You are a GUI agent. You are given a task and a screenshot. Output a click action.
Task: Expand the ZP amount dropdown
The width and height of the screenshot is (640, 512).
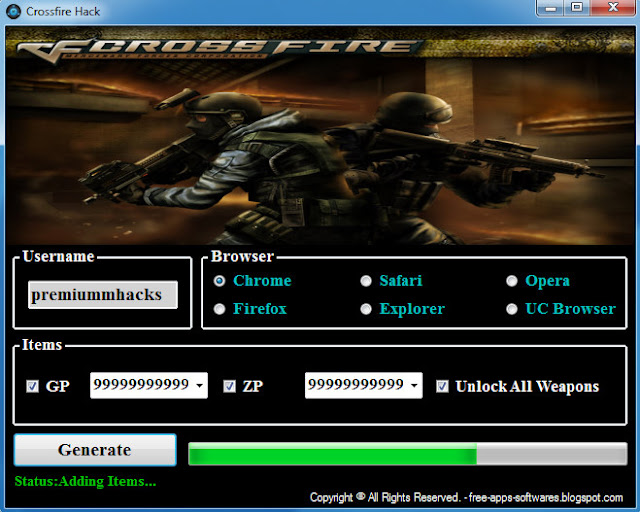pos(414,385)
